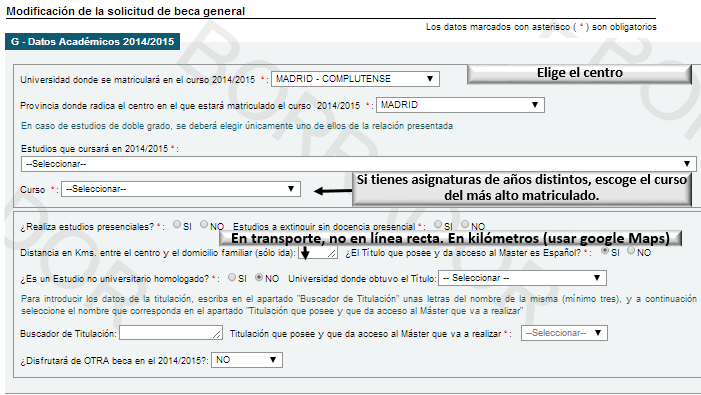Click the '¿Disfrutará de OTRA beca en el 2014/2015?' label
Image resolution: width=701 pixels, height=395 pixels.
coord(114,361)
